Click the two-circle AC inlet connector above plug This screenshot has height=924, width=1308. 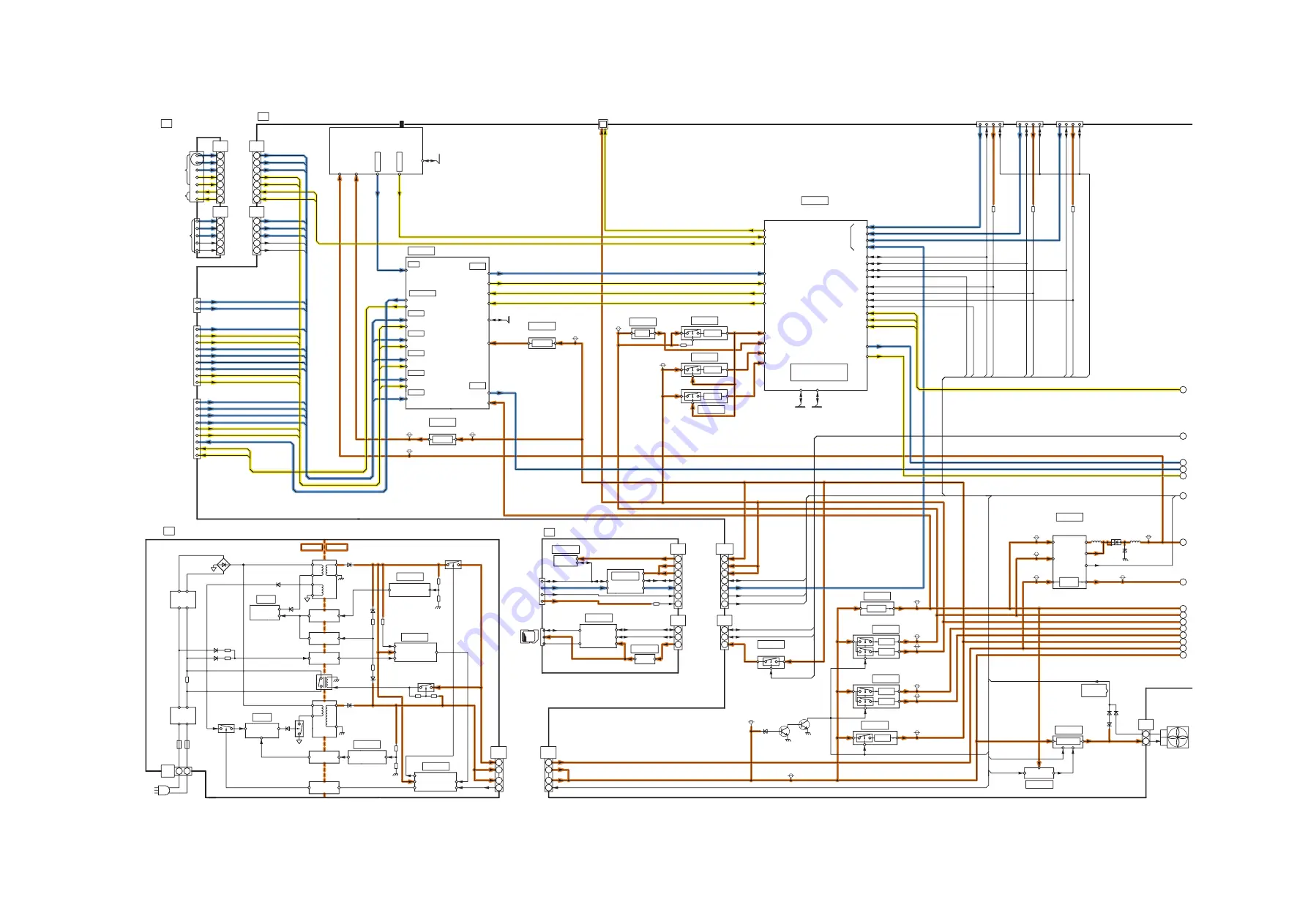[x=183, y=771]
